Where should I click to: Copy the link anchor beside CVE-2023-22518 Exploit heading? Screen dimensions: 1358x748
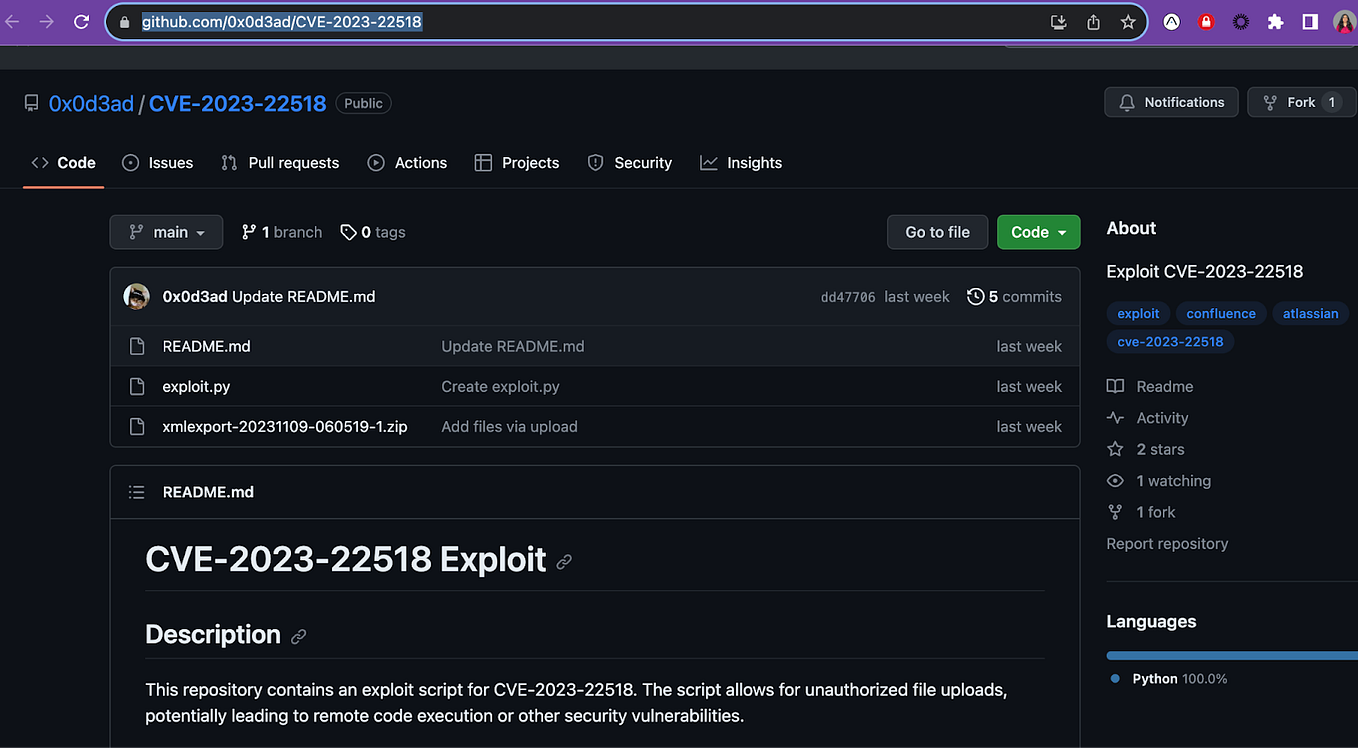(564, 562)
